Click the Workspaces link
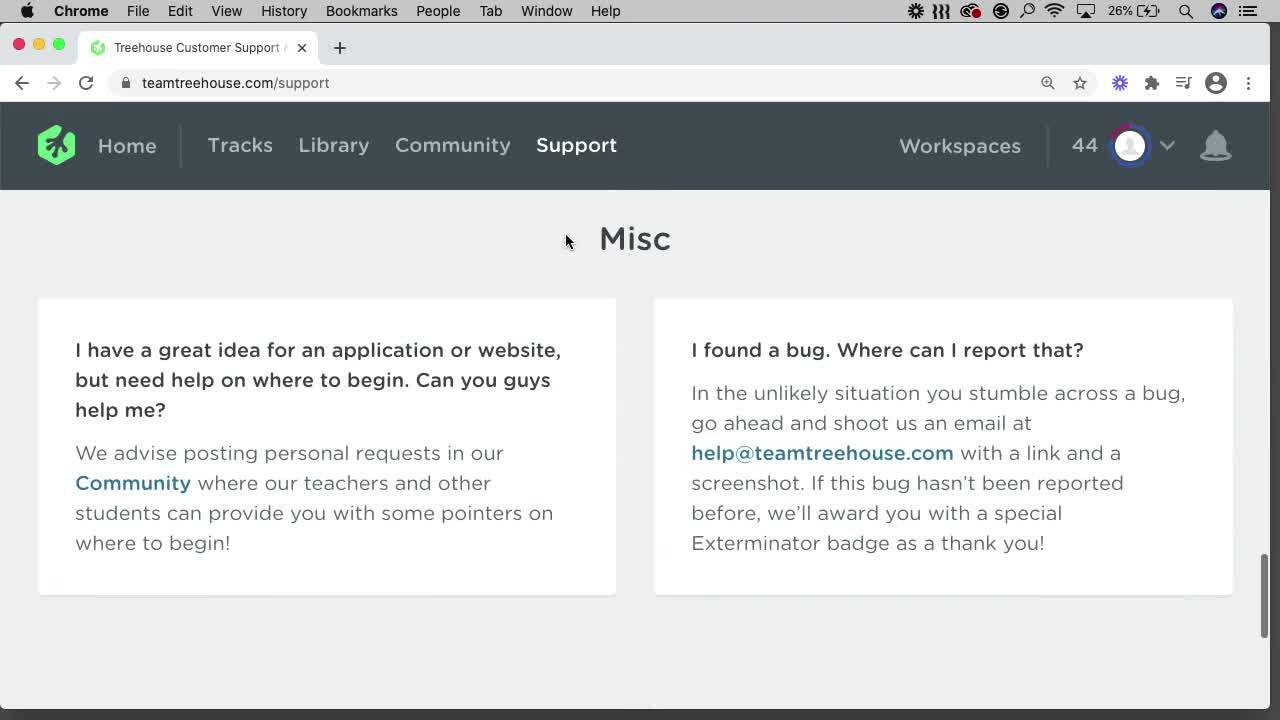The width and height of the screenshot is (1280, 720). point(959,146)
